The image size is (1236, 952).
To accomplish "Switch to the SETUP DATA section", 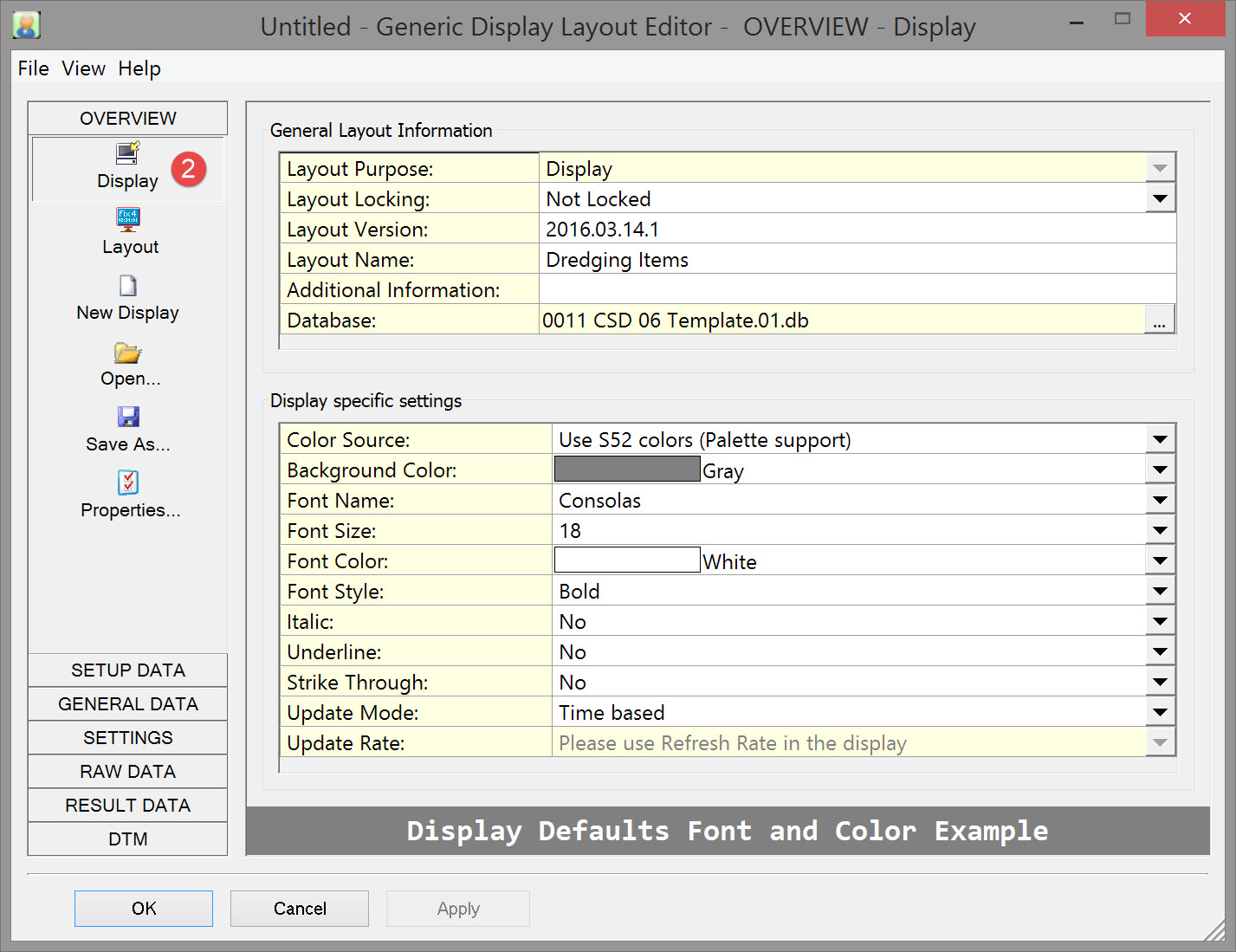I will [128, 670].
